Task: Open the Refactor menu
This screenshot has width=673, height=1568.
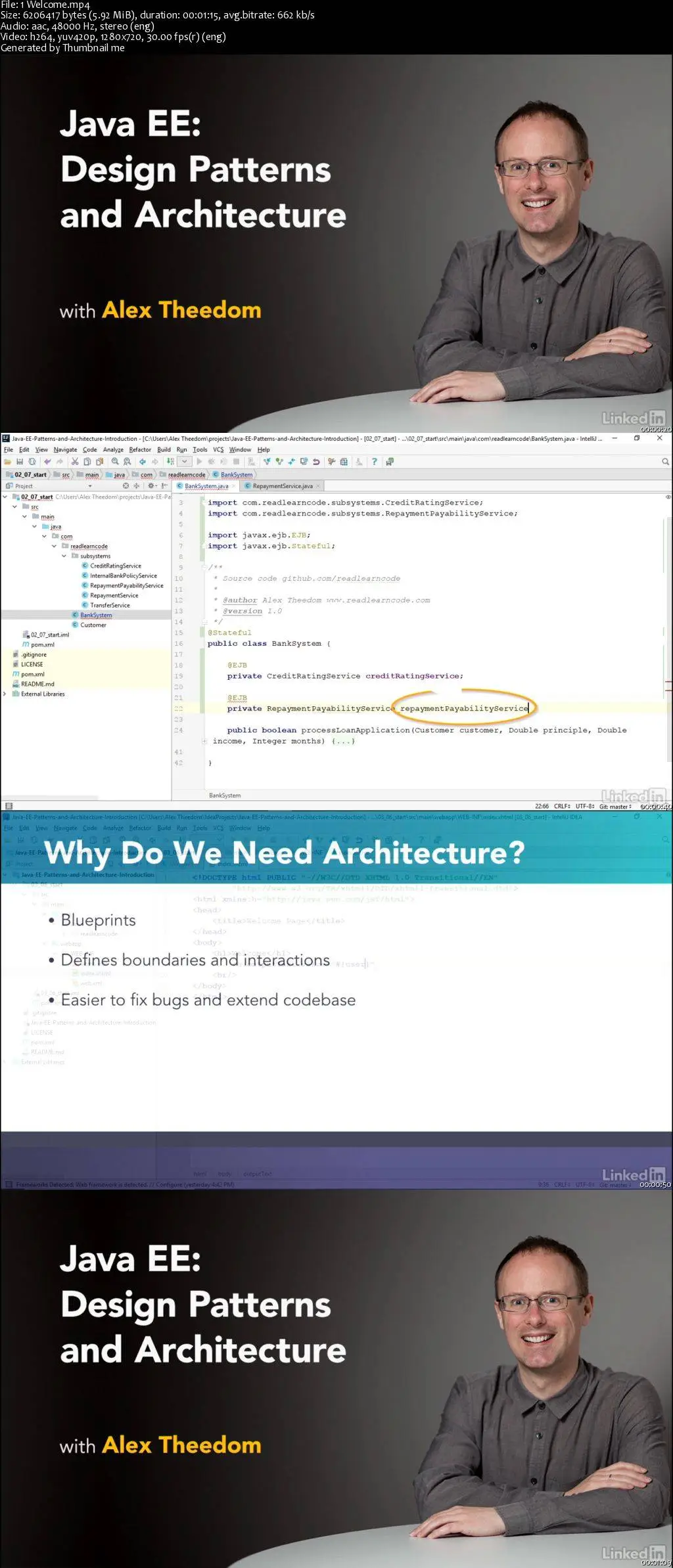Action: [x=140, y=449]
